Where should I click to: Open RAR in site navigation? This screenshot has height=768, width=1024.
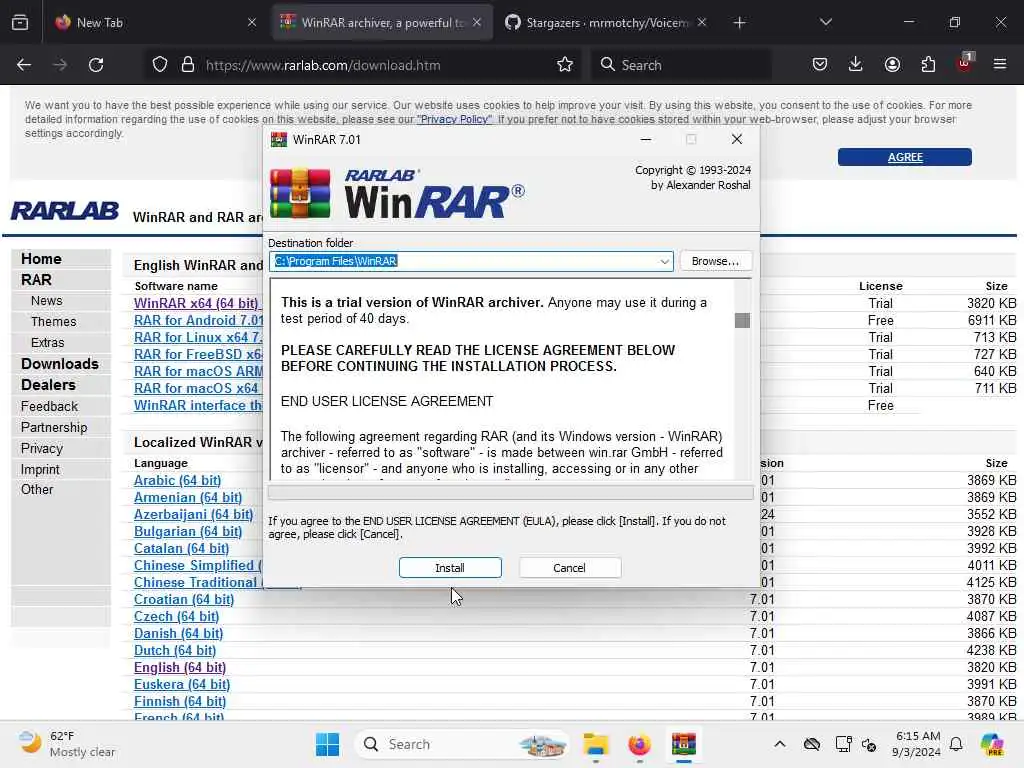point(36,280)
